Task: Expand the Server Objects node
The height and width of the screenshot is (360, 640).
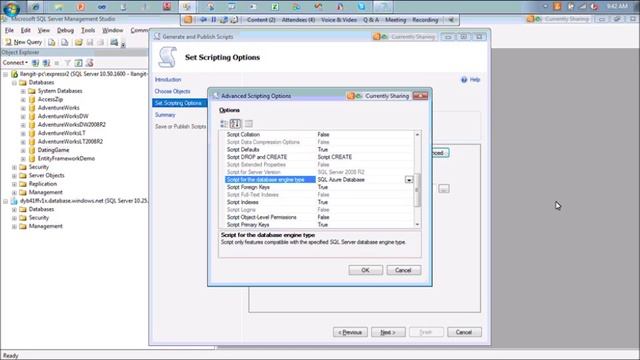Action: coord(14,176)
